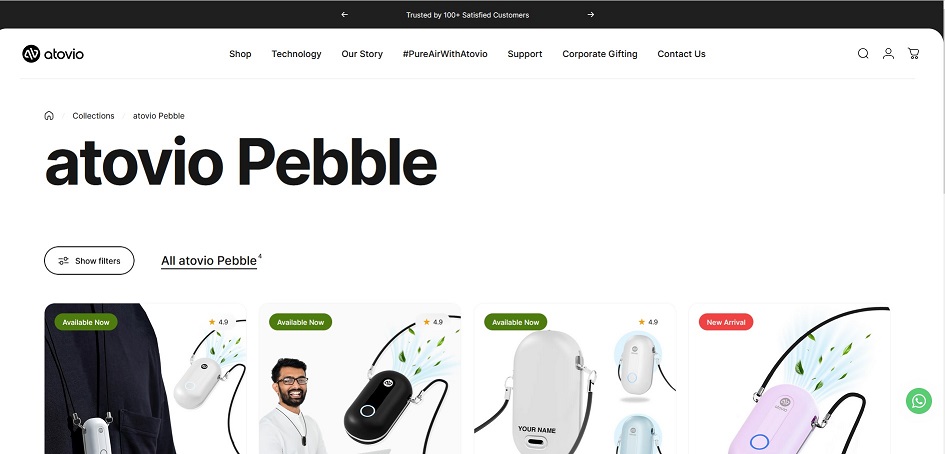Screen dimensions: 945x454
Task: Visit Corporate Gifting page
Action: point(600,54)
